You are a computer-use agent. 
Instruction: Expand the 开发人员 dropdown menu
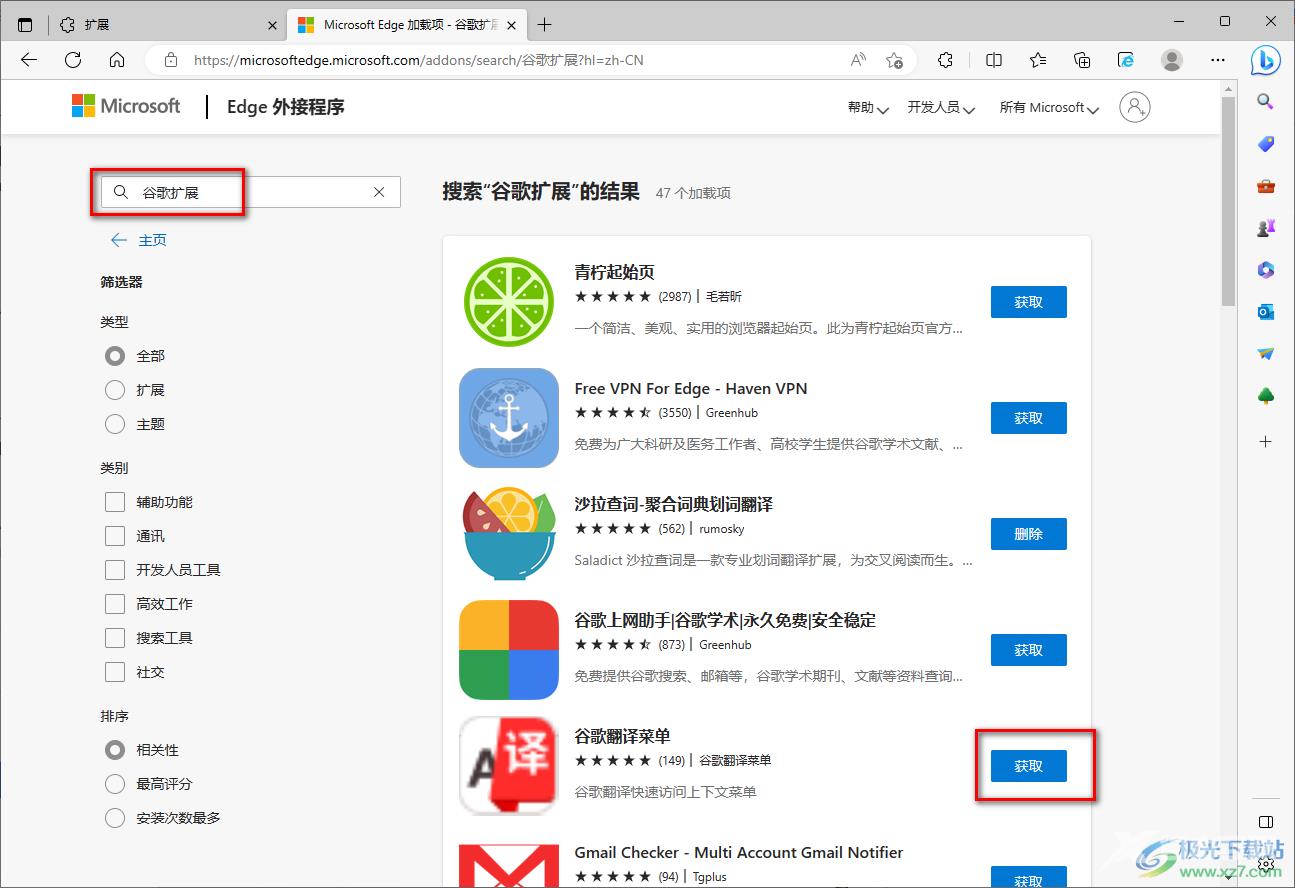[x=941, y=107]
